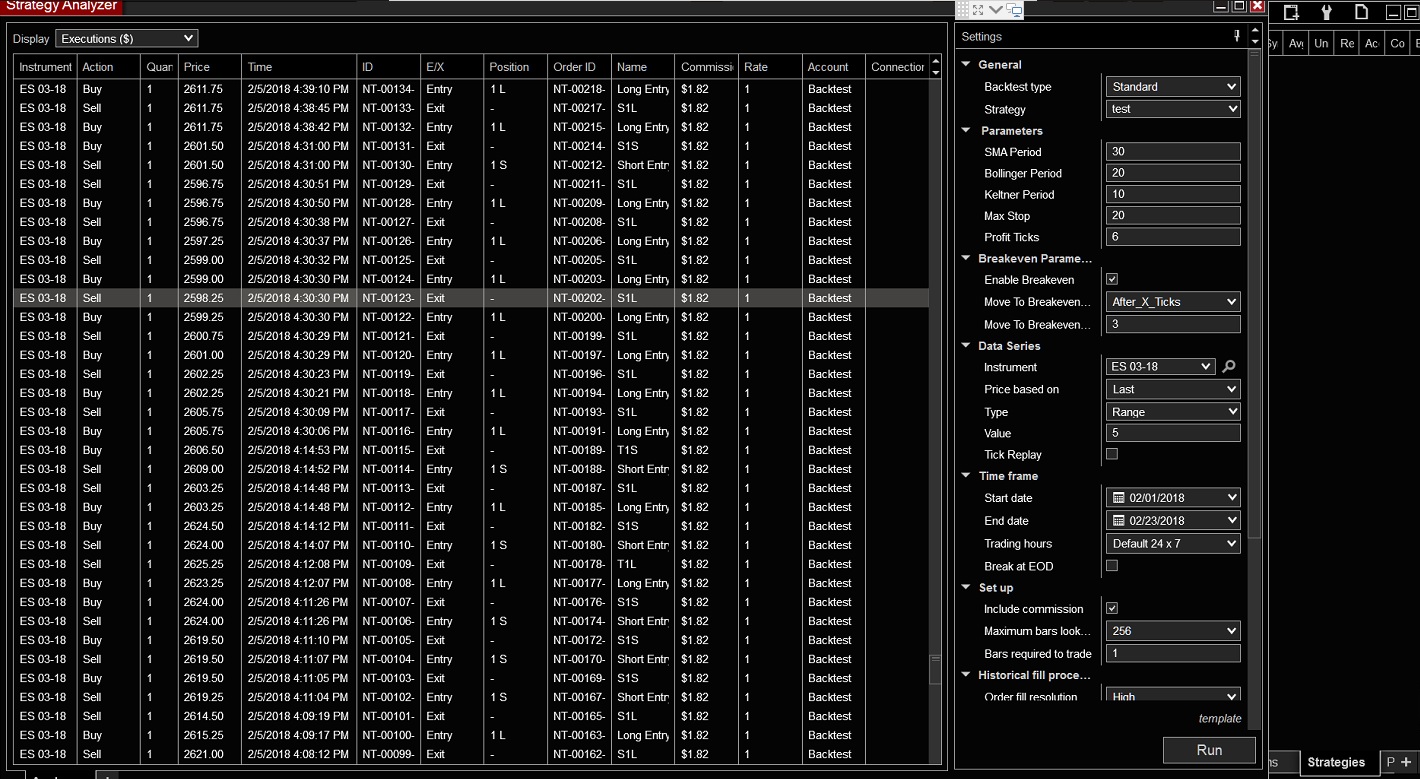Viewport: 1420px width, 779px height.
Task: Collapse the Data Series section
Action: click(966, 346)
